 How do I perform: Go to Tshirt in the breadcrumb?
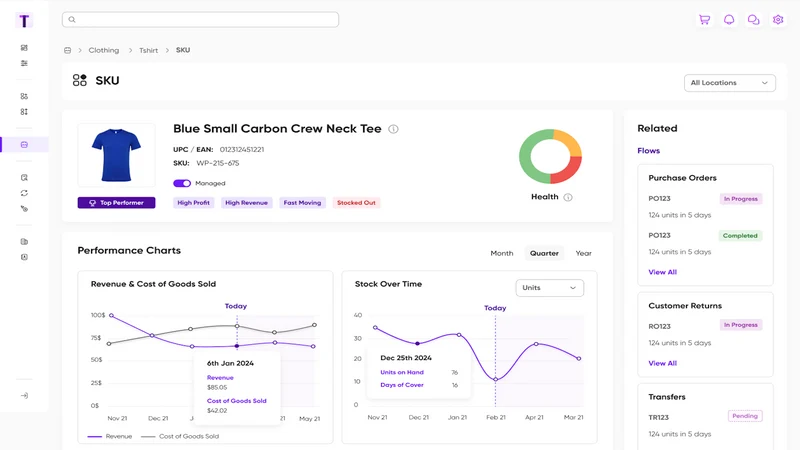point(148,51)
